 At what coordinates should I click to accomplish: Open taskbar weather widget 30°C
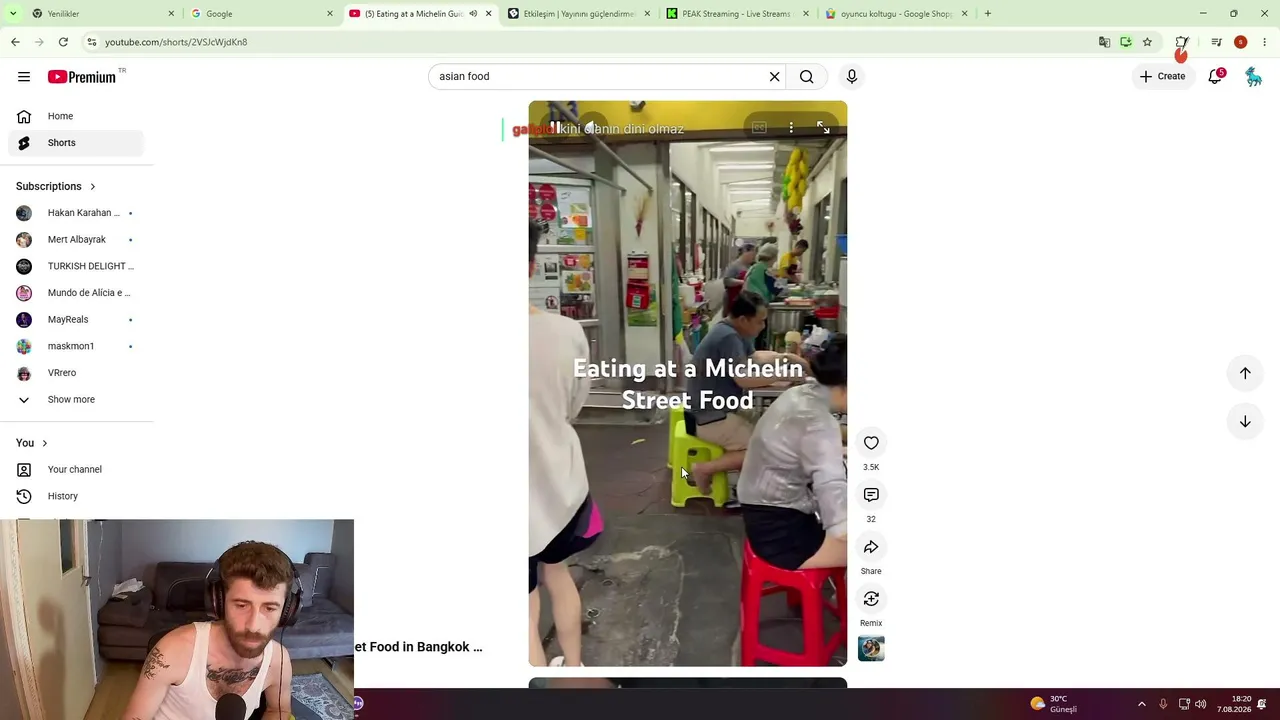click(1053, 704)
